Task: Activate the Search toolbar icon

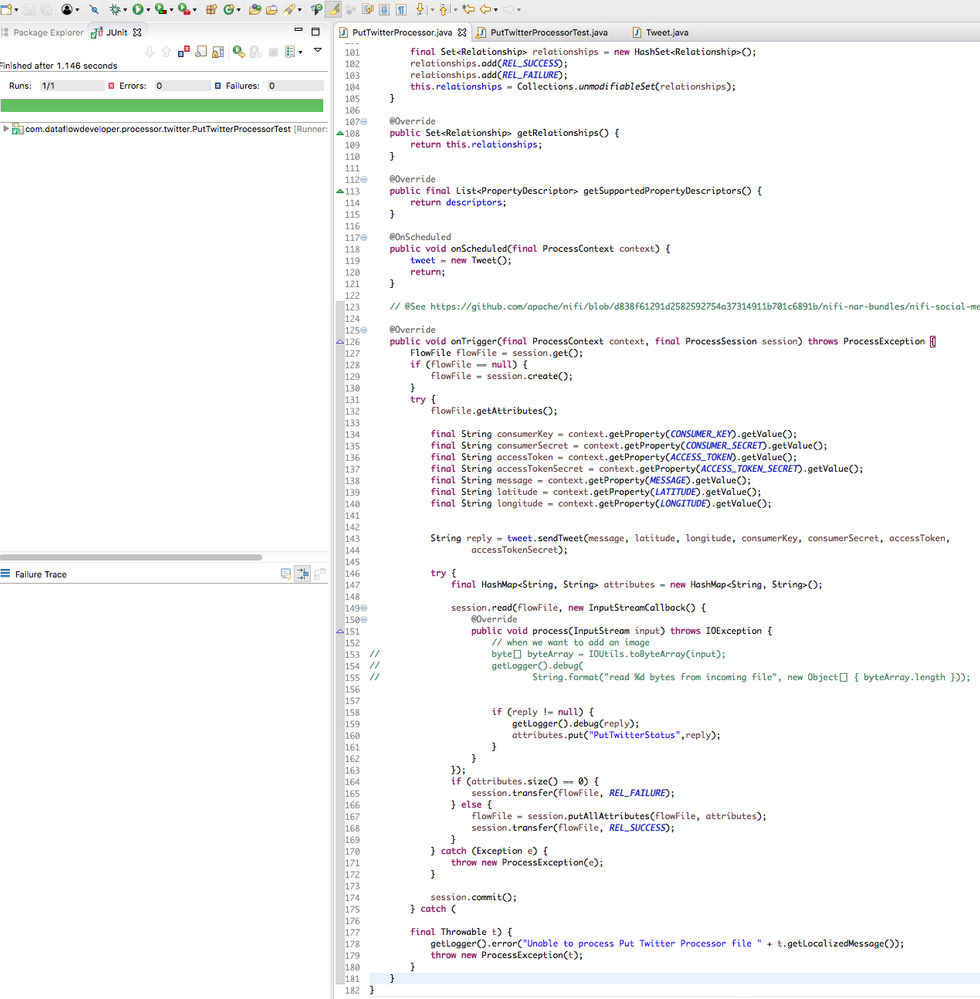Action: point(287,8)
